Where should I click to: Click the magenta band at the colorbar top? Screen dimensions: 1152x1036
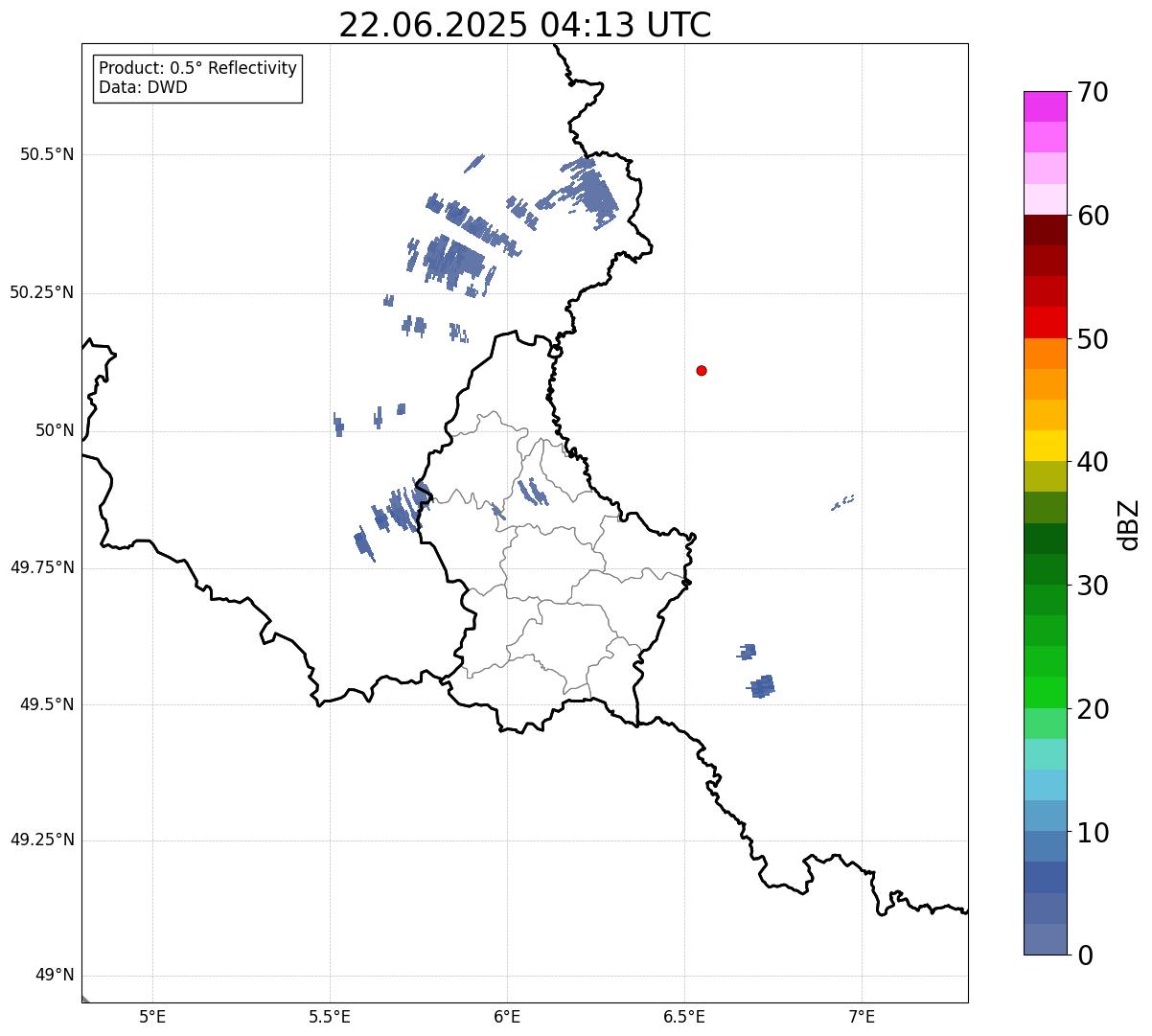pos(1045,106)
